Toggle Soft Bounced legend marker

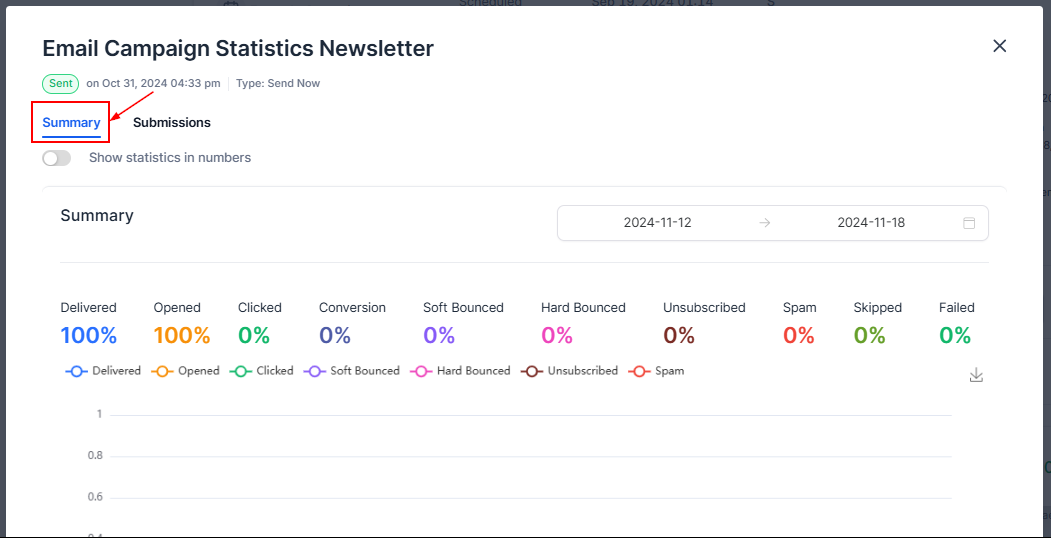(x=351, y=371)
